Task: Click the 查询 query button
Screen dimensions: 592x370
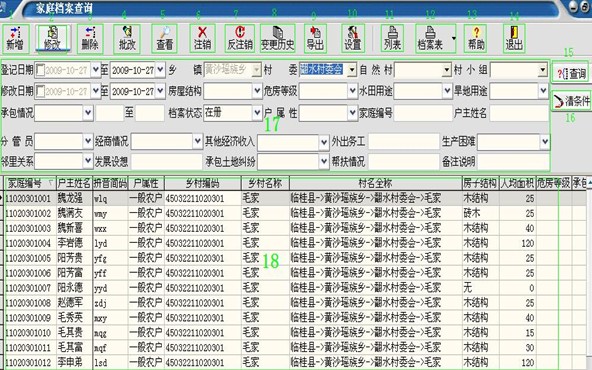Action: [571, 73]
